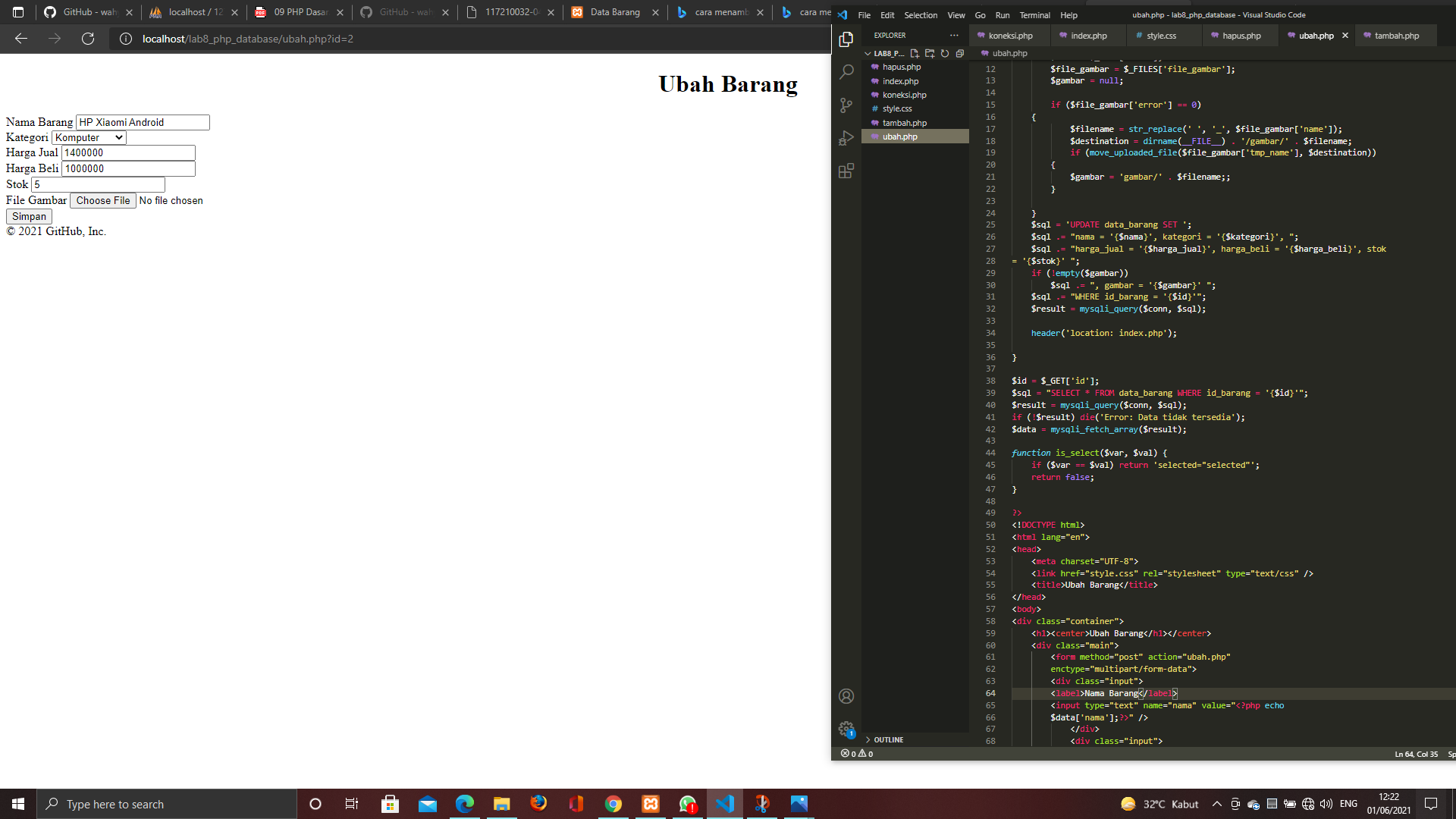Viewport: 1456px width, 819px height.
Task: Open the Accounts icon in the activity bar
Action: (x=846, y=695)
